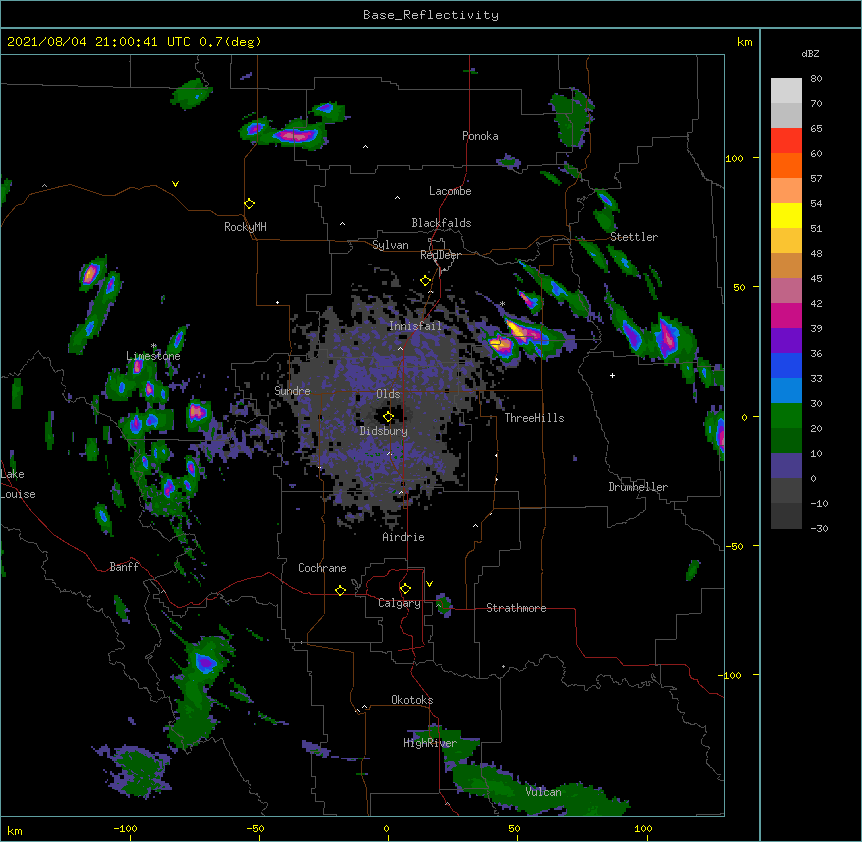Click the white plus marker north of Drumheller
Screen dimensions: 862x842
point(612,375)
